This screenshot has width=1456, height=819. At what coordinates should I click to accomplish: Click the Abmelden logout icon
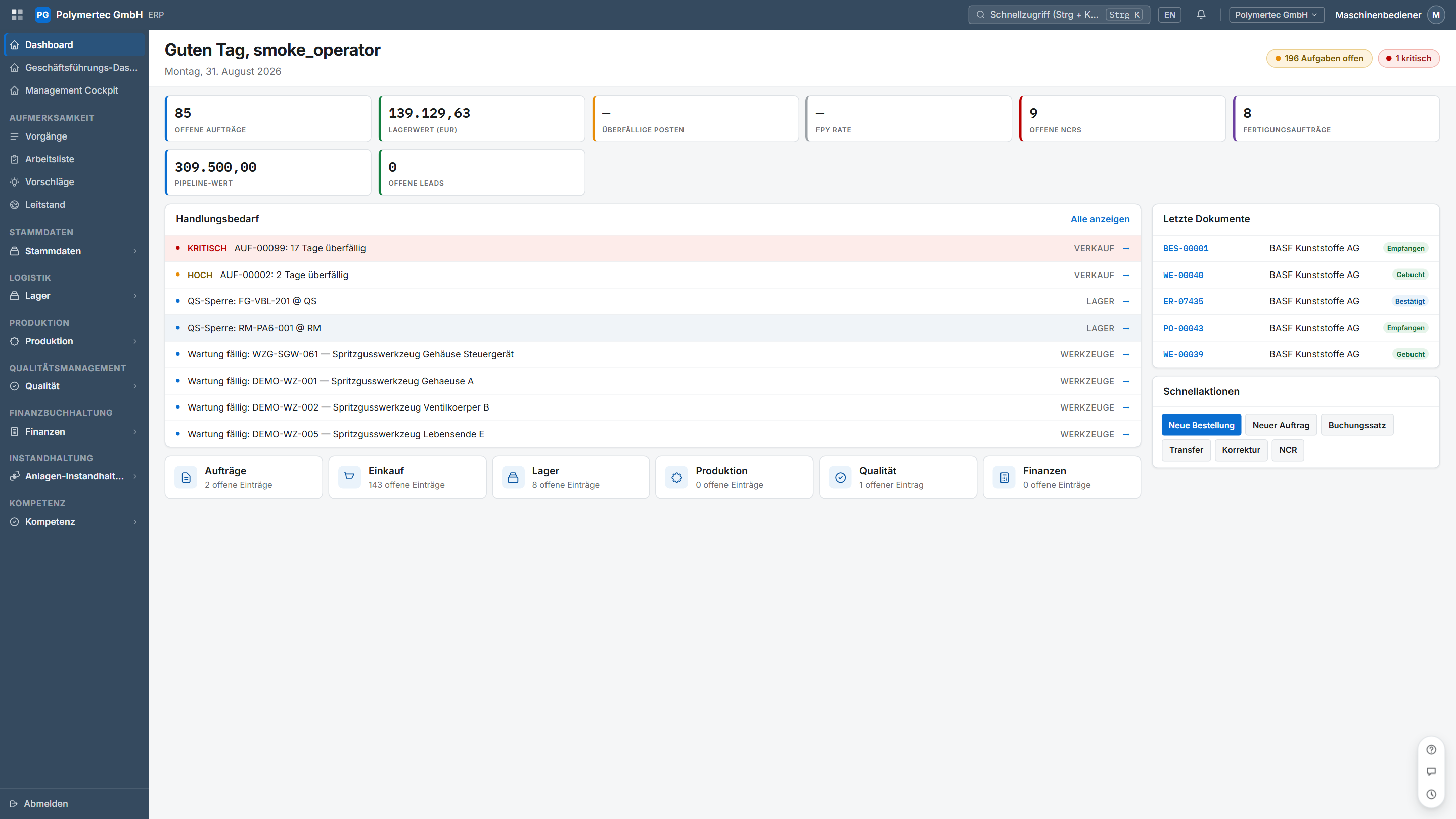14,804
